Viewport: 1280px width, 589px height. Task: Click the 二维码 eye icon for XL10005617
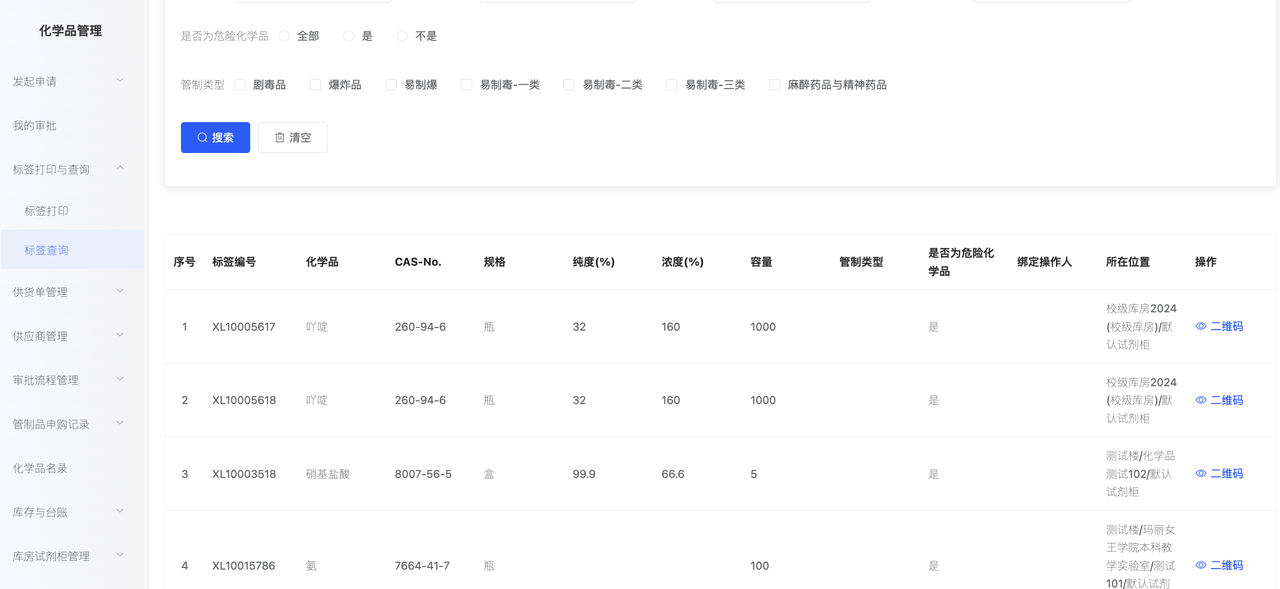1201,326
